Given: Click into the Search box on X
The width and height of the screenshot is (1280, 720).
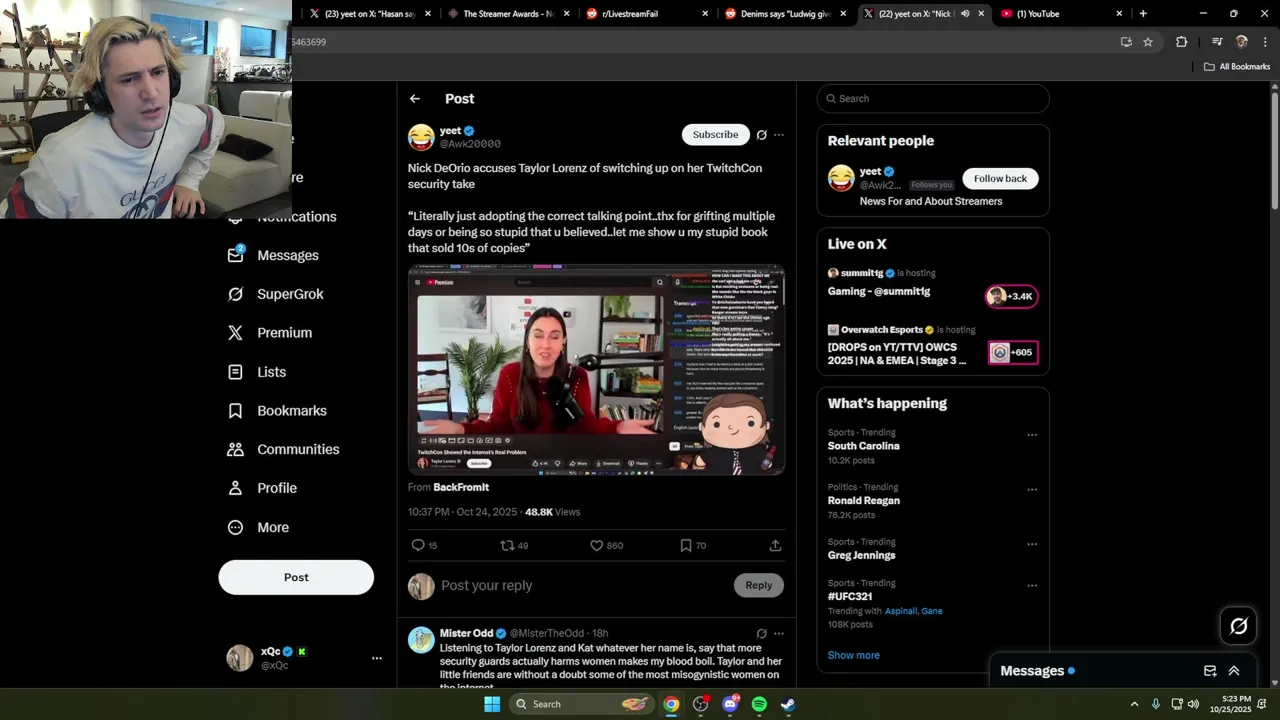Looking at the screenshot, I should pyautogui.click(x=933, y=99).
